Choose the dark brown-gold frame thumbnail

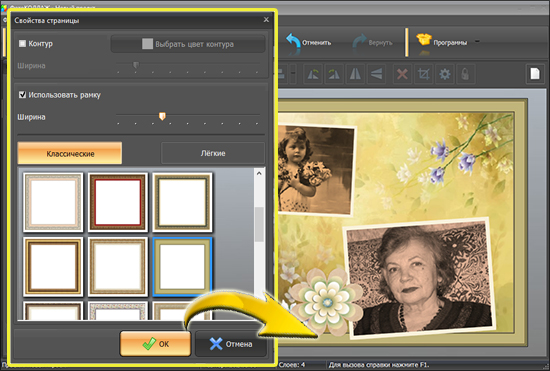coord(53,267)
